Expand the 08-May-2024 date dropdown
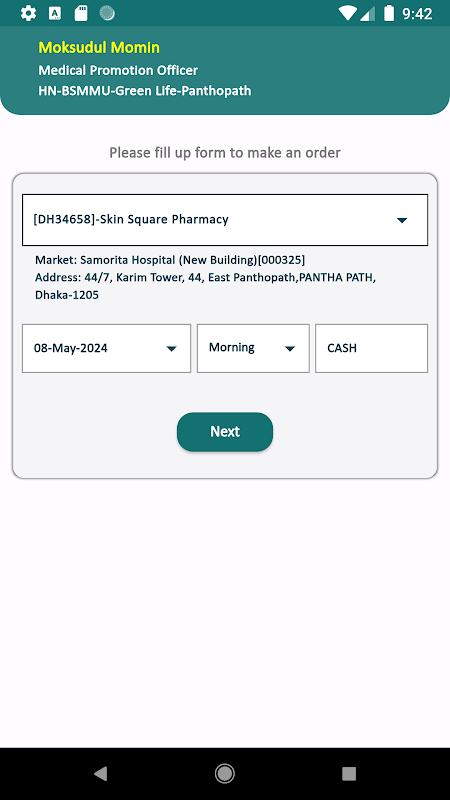 107,348
